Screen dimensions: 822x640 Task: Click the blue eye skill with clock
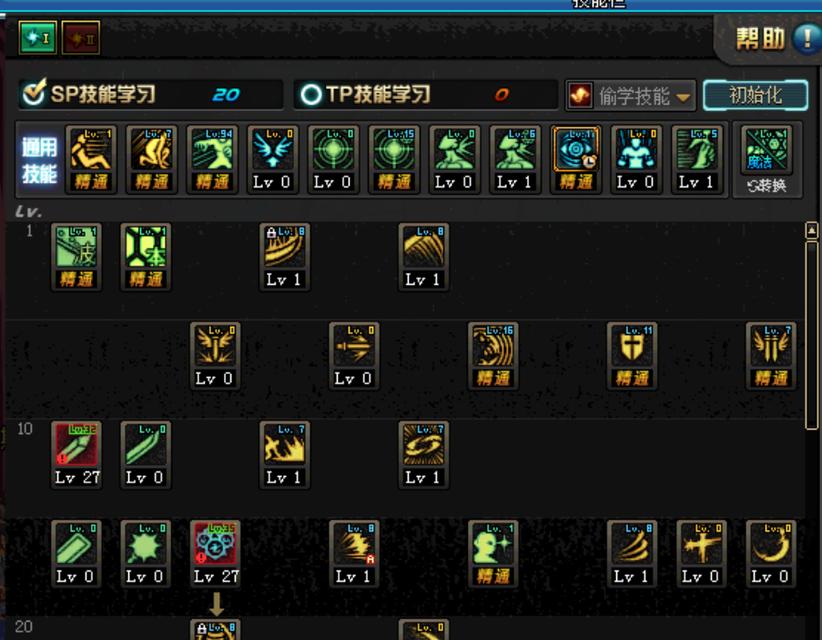click(576, 159)
